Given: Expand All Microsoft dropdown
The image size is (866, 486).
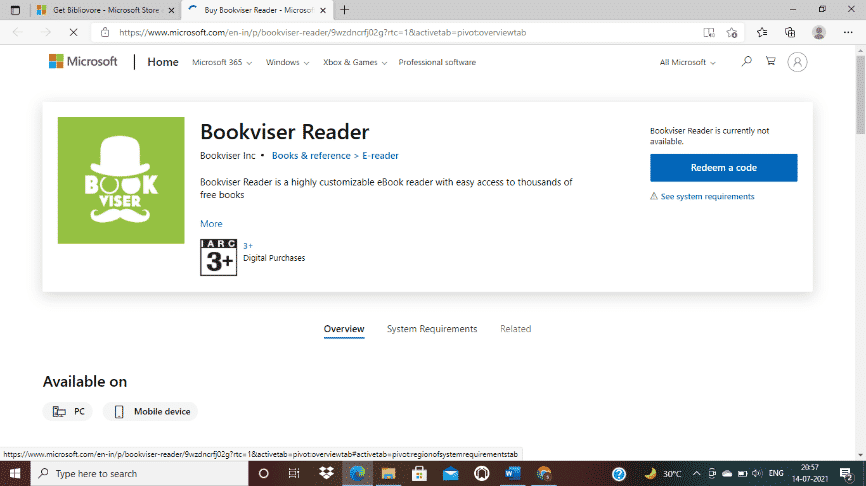Looking at the screenshot, I should pyautogui.click(x=688, y=62).
